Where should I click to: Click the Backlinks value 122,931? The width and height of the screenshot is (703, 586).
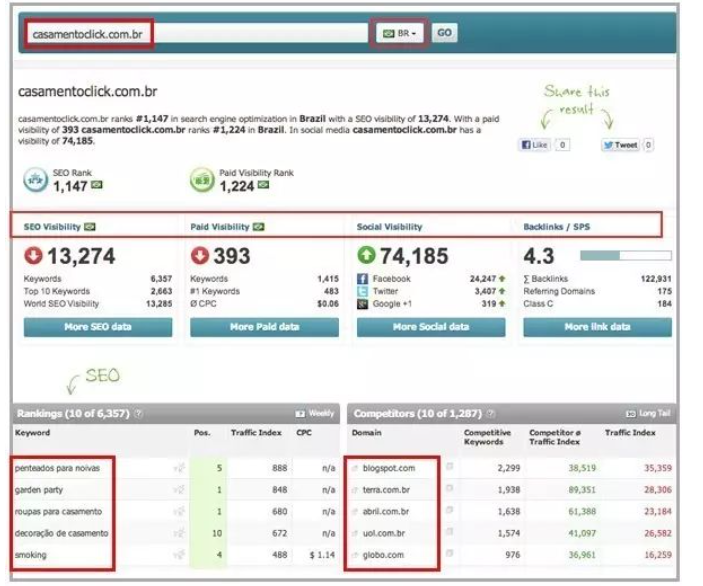pyautogui.click(x=656, y=279)
